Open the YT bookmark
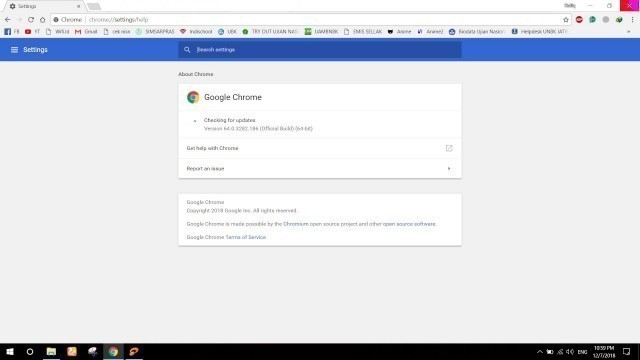Viewport: 640px width, 360px height. click(x=32, y=31)
